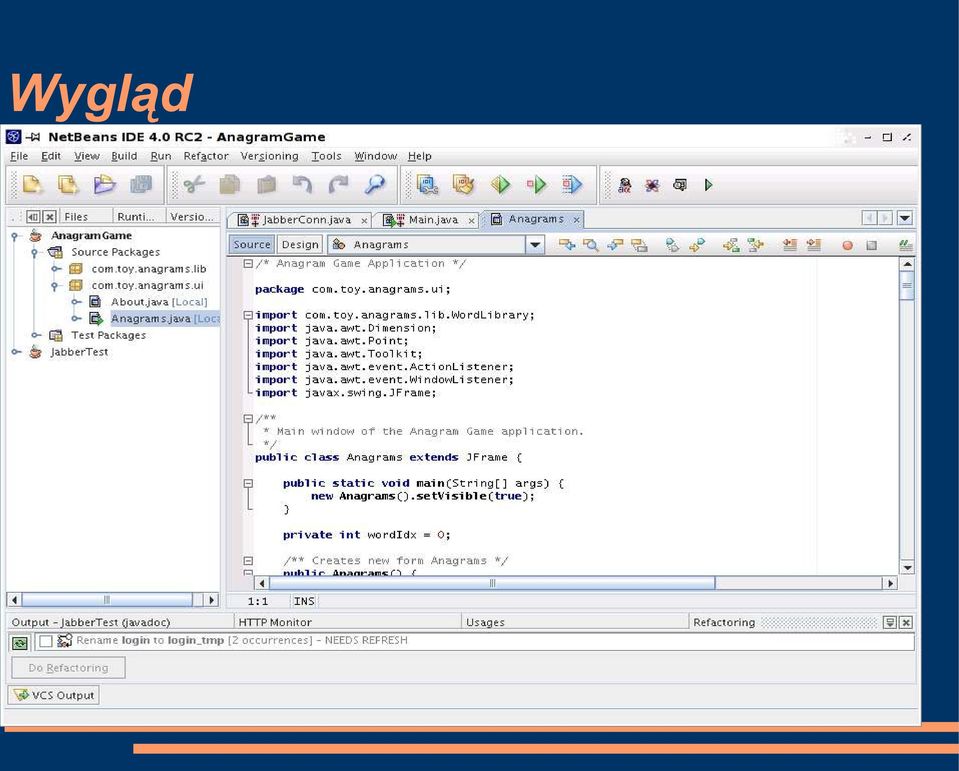Click the refresh refactoring preview icon
Image resolution: width=959 pixels, height=771 pixels.
point(20,643)
